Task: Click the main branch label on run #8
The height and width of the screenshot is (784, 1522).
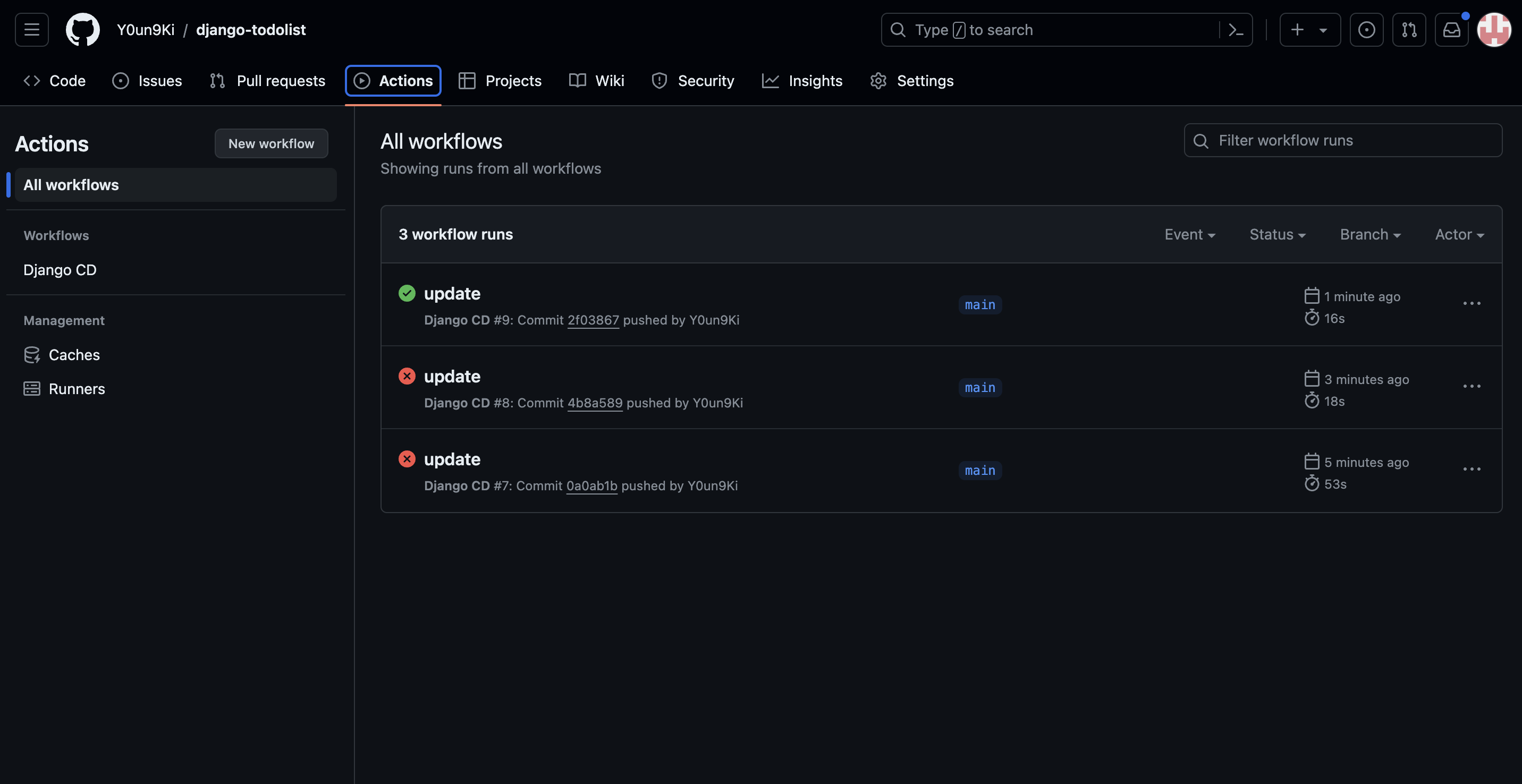Action: pos(980,387)
